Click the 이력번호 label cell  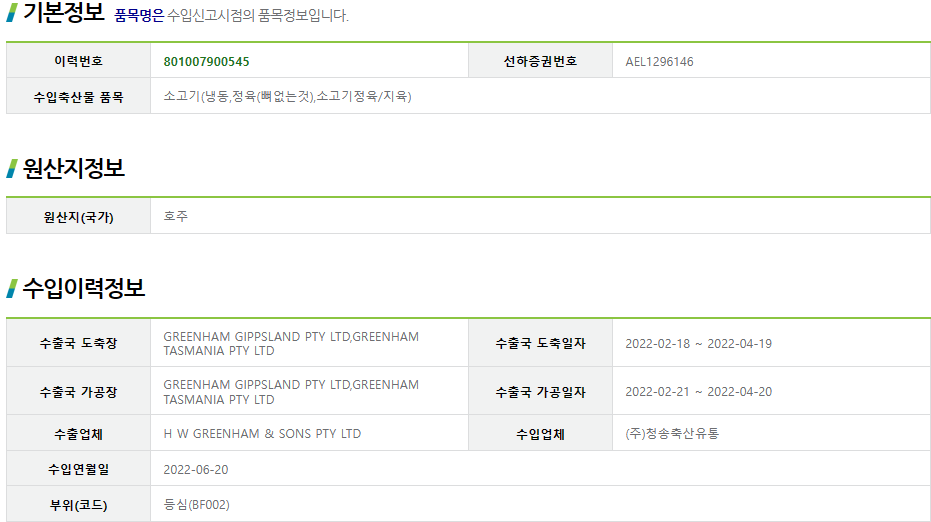point(78,61)
